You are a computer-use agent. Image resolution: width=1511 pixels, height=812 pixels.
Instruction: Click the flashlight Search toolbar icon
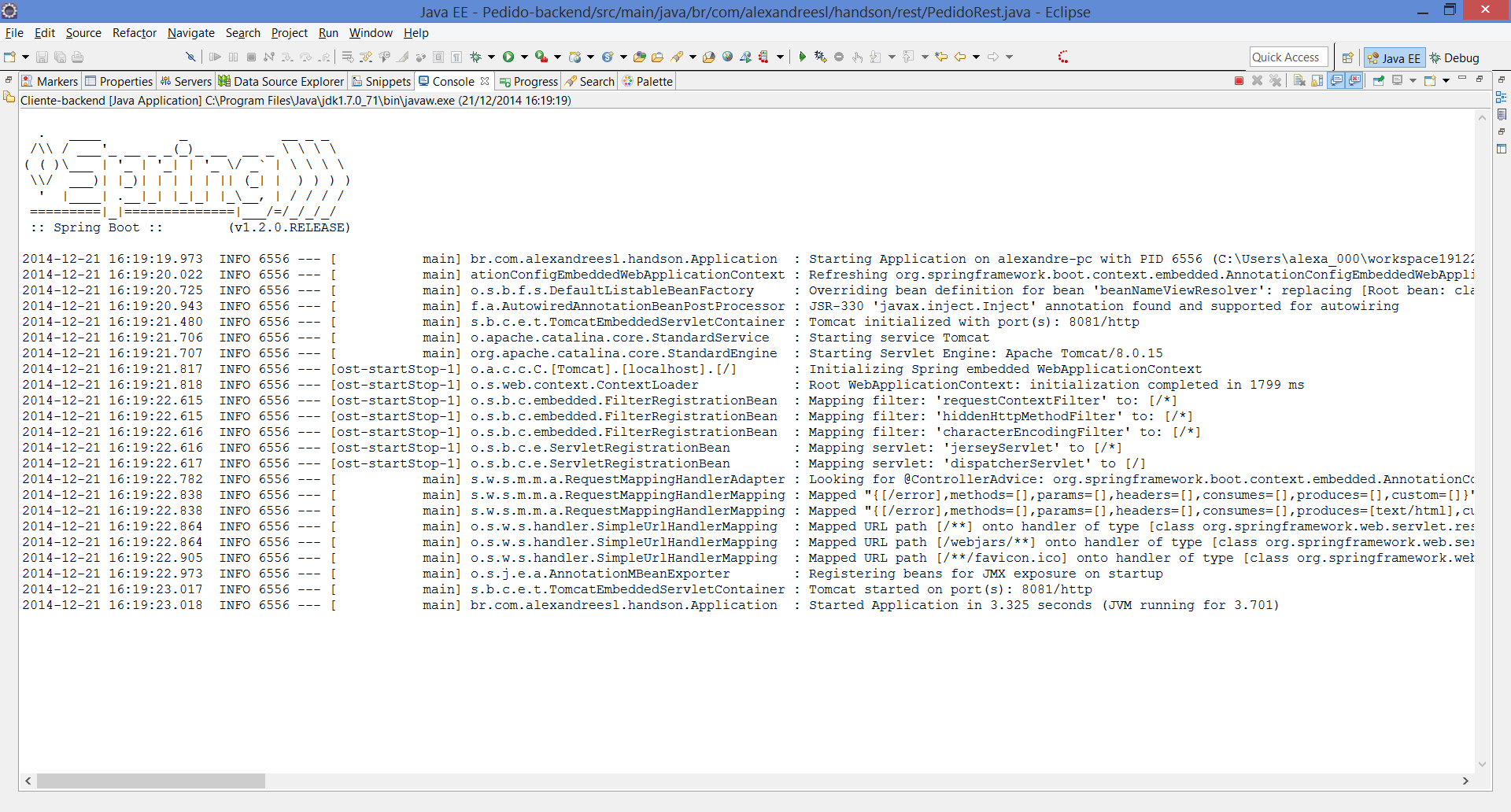pyautogui.click(x=677, y=57)
